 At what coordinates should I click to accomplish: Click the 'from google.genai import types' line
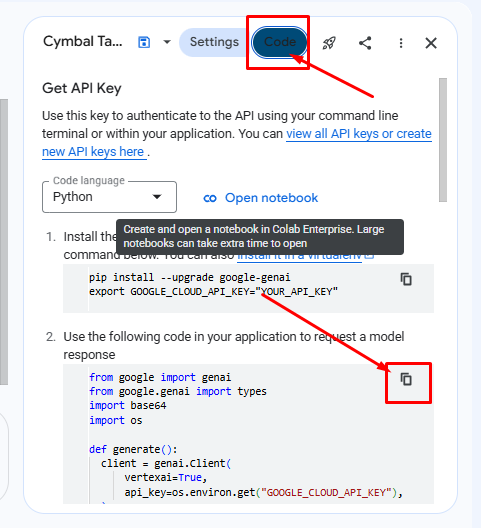click(x=178, y=391)
